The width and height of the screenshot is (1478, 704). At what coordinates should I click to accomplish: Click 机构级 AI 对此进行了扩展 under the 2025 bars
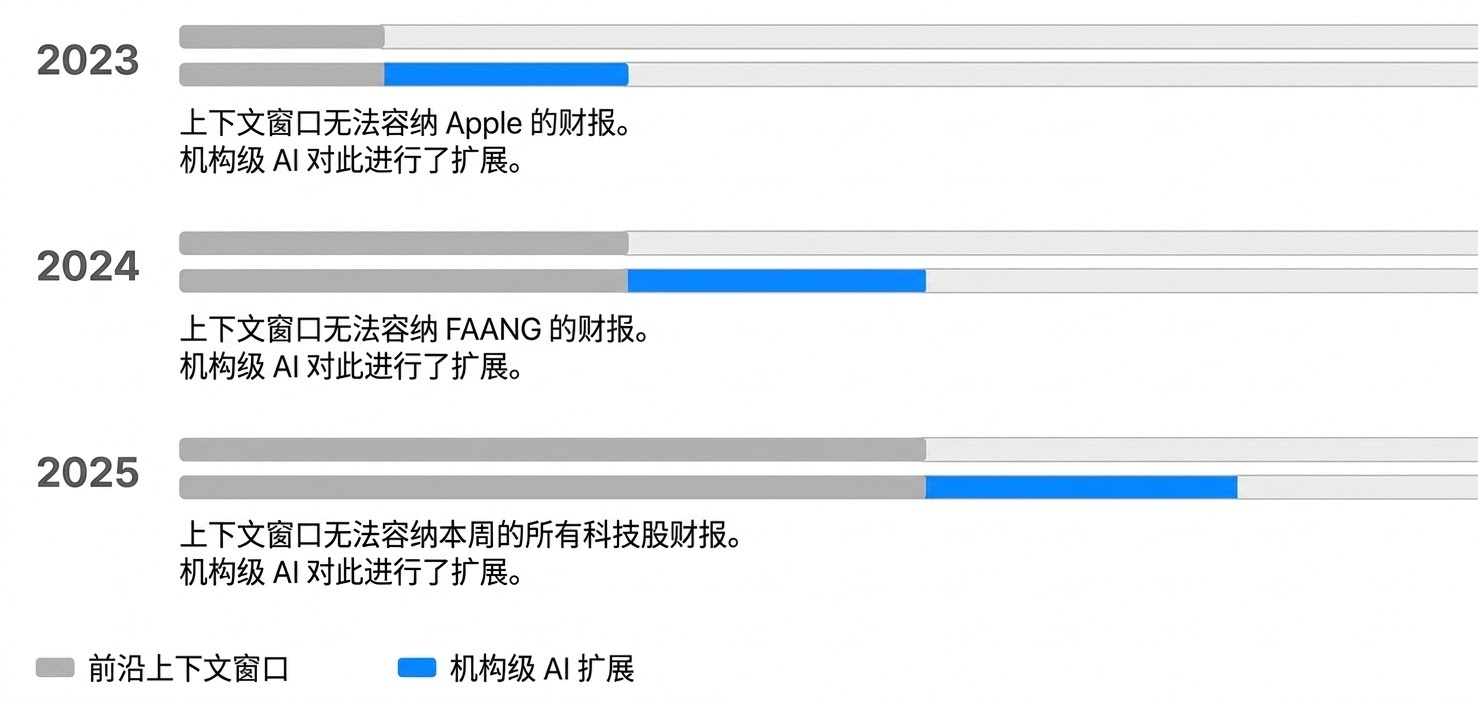tap(351, 573)
